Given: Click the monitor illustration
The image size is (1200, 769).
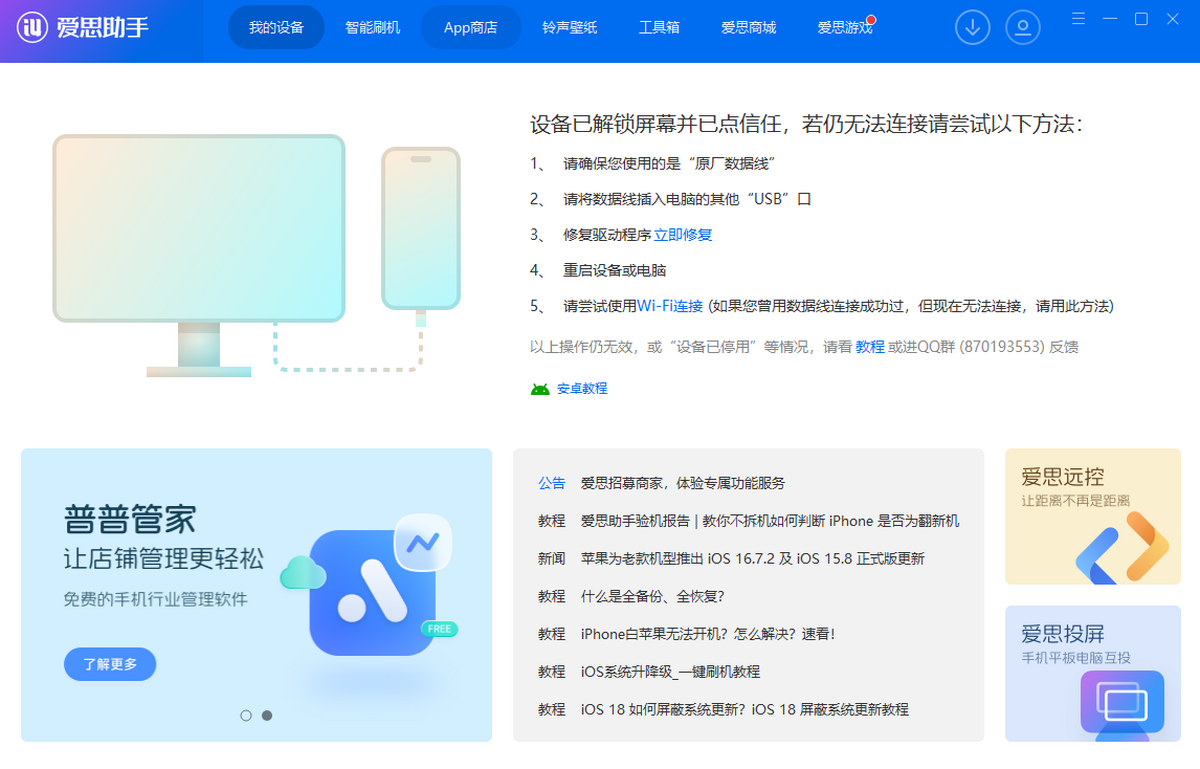Looking at the screenshot, I should tap(199, 255).
